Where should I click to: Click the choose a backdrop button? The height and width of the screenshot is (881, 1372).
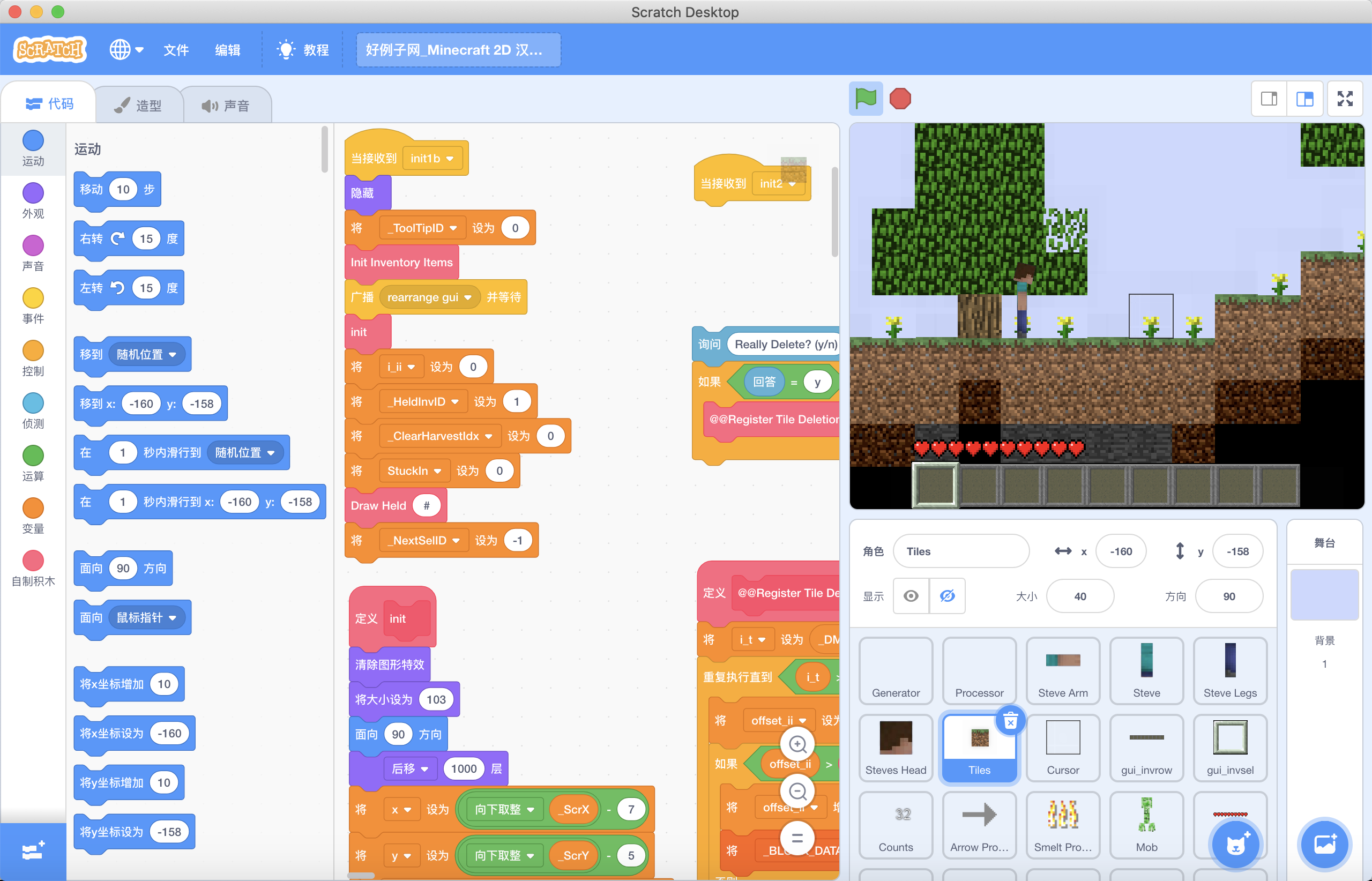coord(1324,845)
